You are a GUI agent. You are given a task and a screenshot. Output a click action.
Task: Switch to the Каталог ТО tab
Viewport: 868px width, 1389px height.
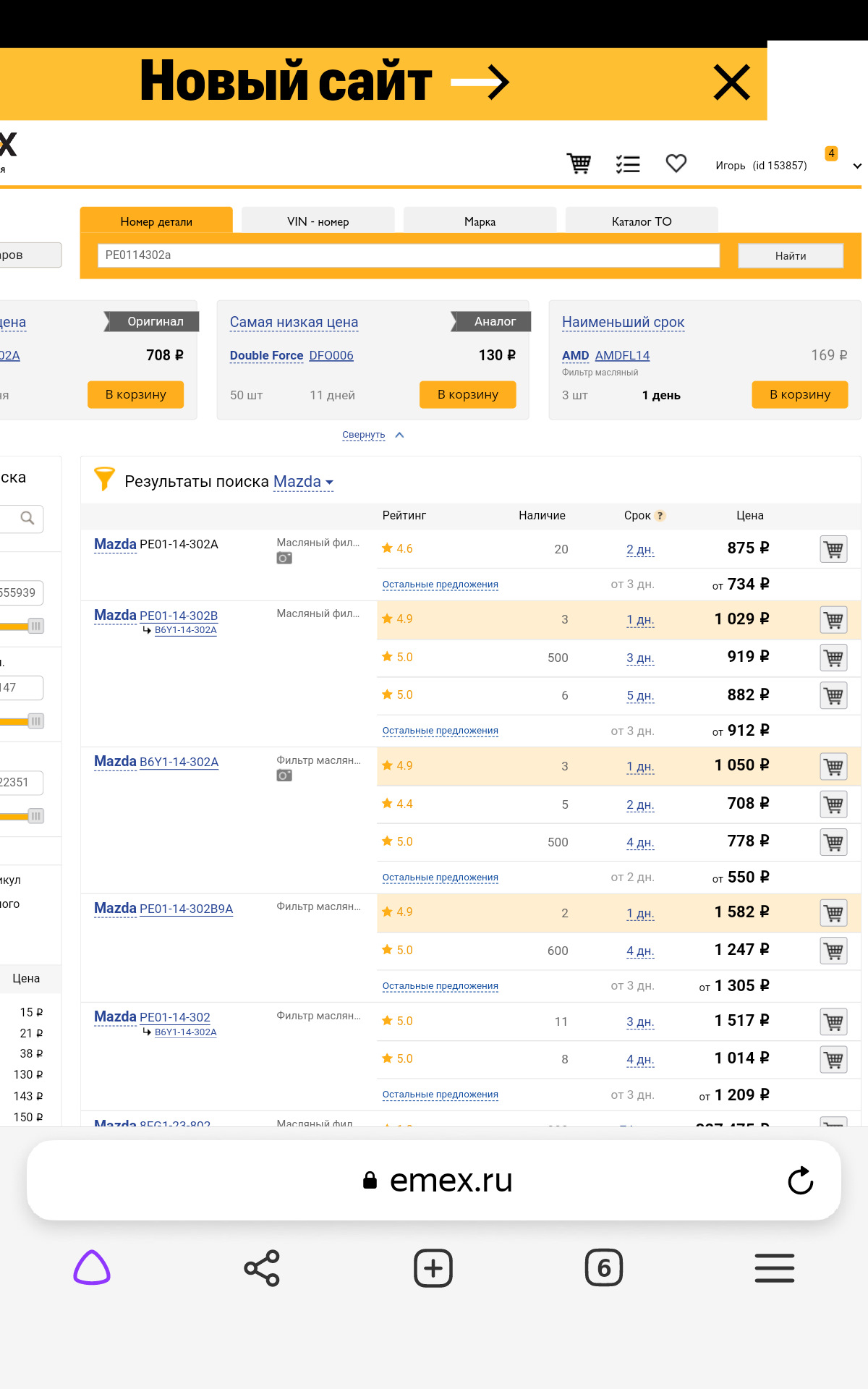point(642,221)
